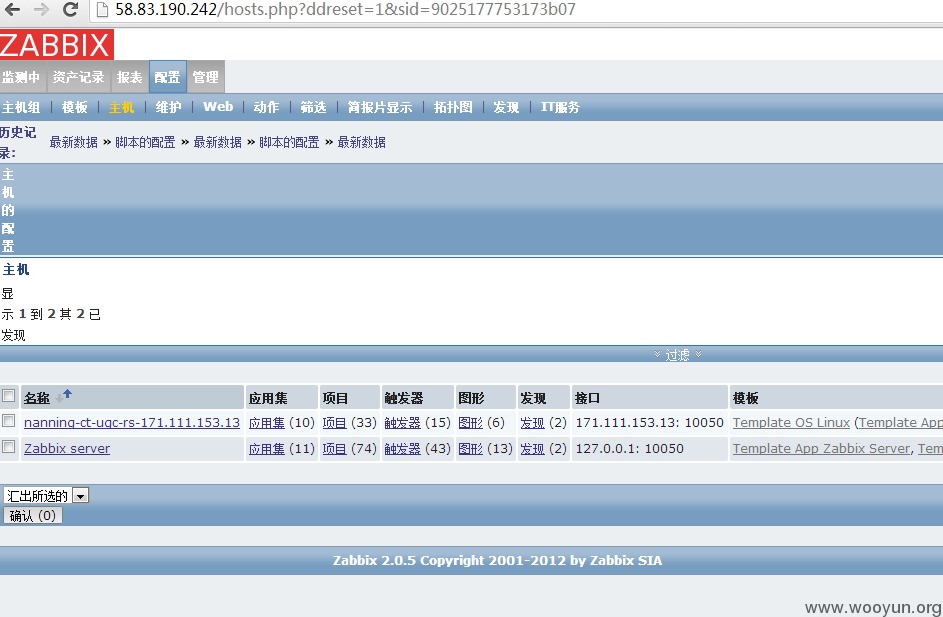Image resolution: width=943 pixels, height=617 pixels.
Task: Sort by 名称 column header
Action: (37, 398)
